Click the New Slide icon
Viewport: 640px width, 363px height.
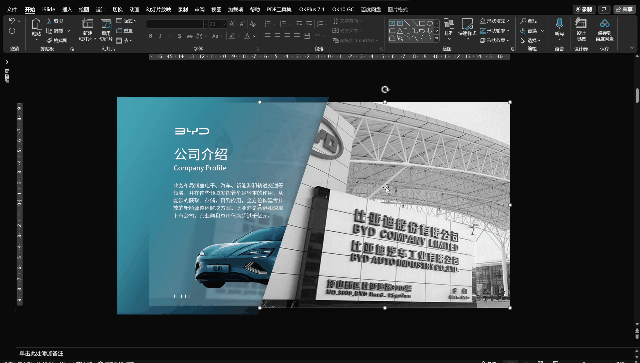(87, 24)
